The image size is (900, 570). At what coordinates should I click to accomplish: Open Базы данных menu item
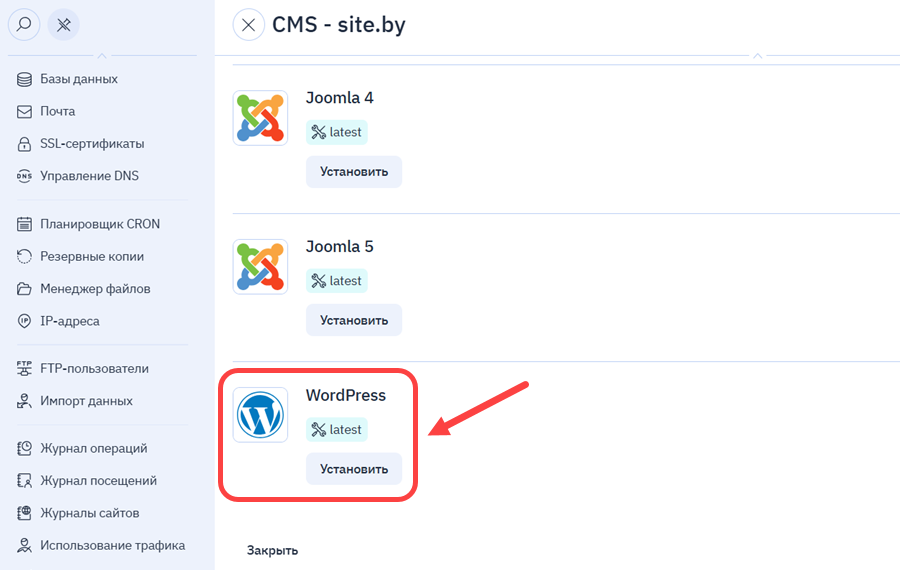[79, 79]
